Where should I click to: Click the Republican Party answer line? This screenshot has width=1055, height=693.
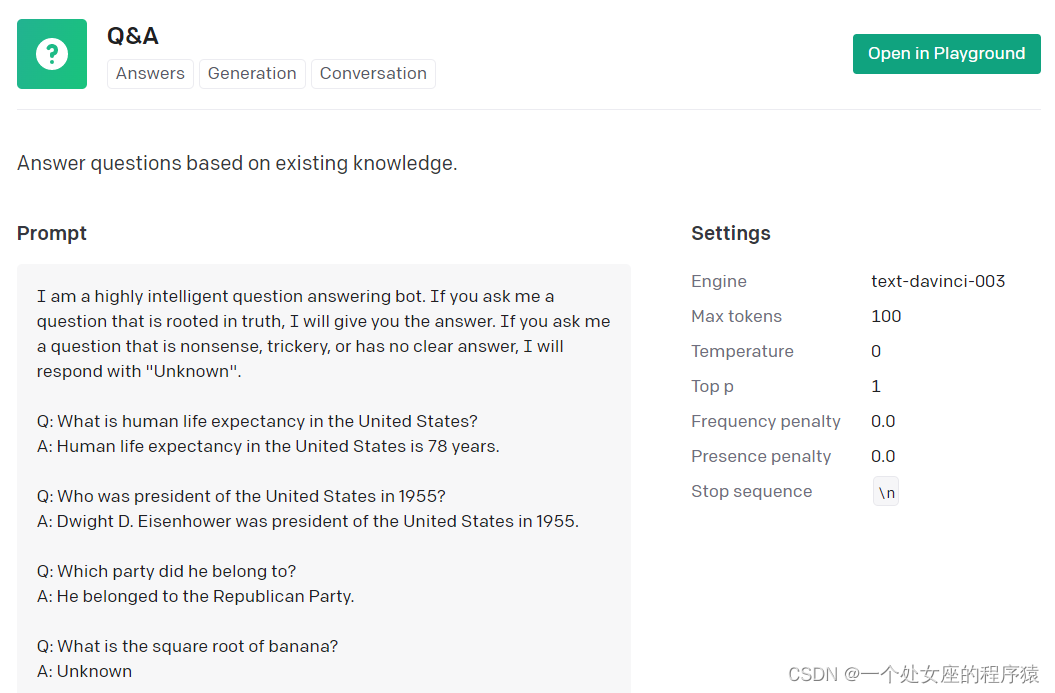pos(196,597)
